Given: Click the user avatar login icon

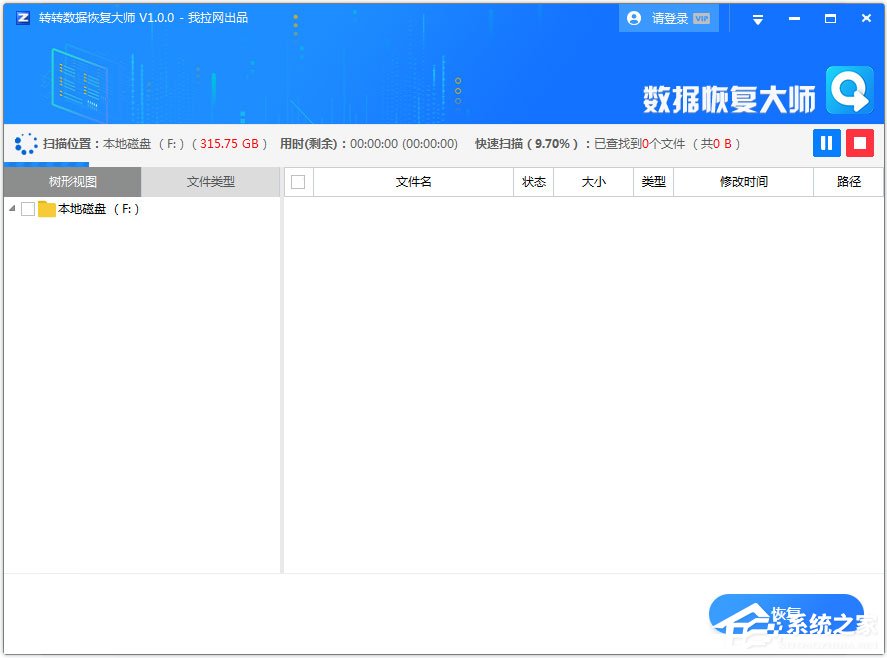Looking at the screenshot, I should (x=634, y=18).
